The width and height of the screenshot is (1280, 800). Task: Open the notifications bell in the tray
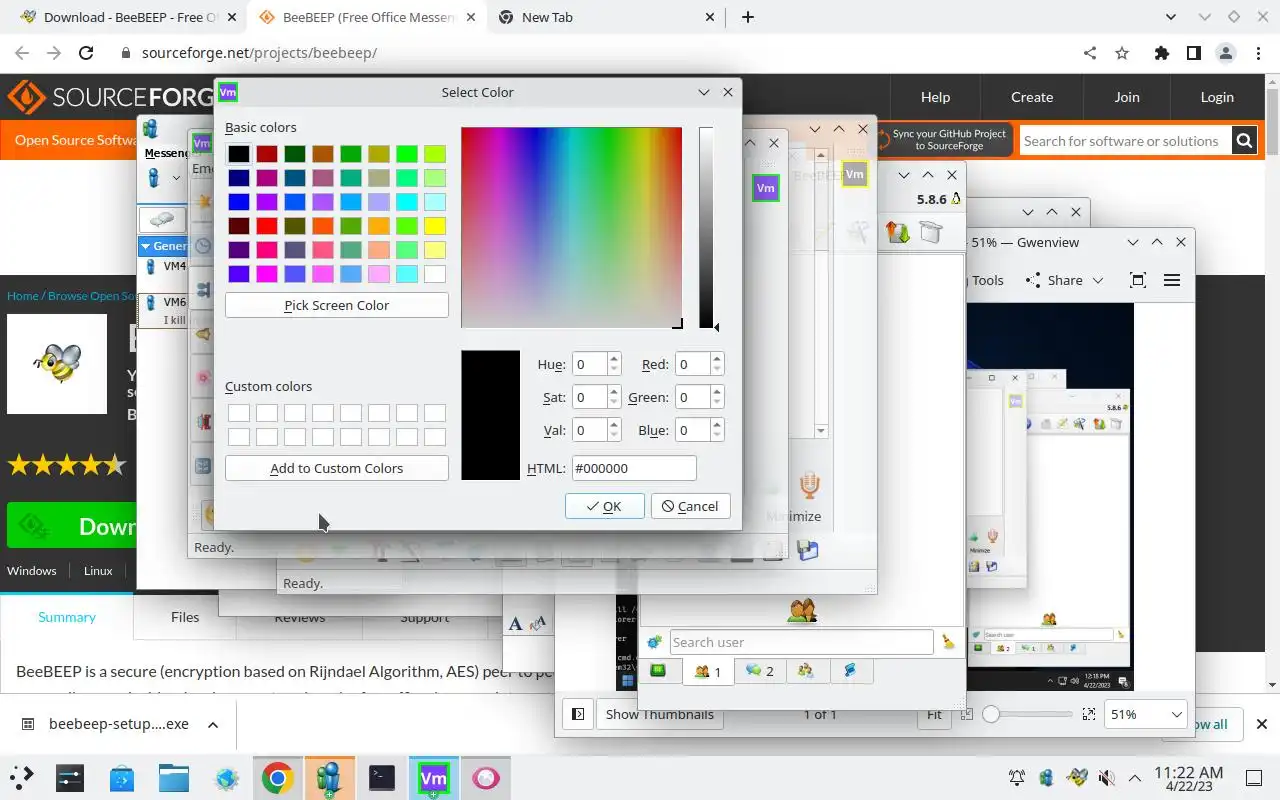click(1017, 777)
